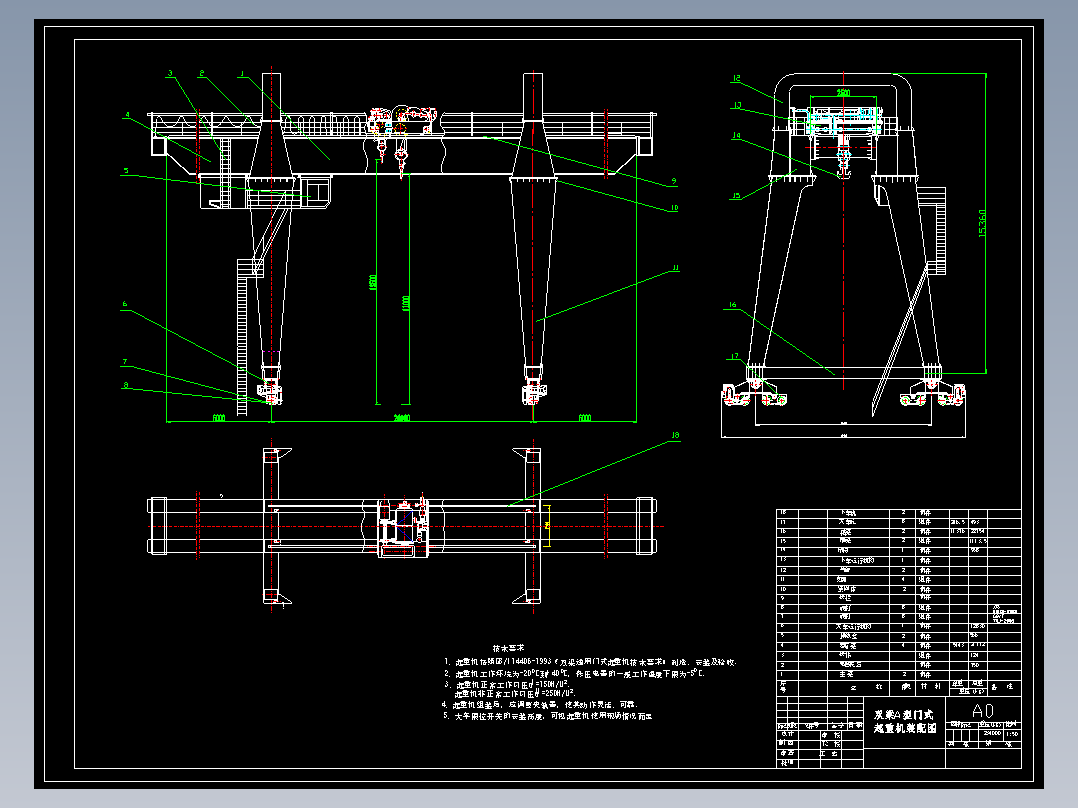This screenshot has height=808, width=1078.
Task: Click callout number 10 right of the front view
Action: [x=674, y=208]
